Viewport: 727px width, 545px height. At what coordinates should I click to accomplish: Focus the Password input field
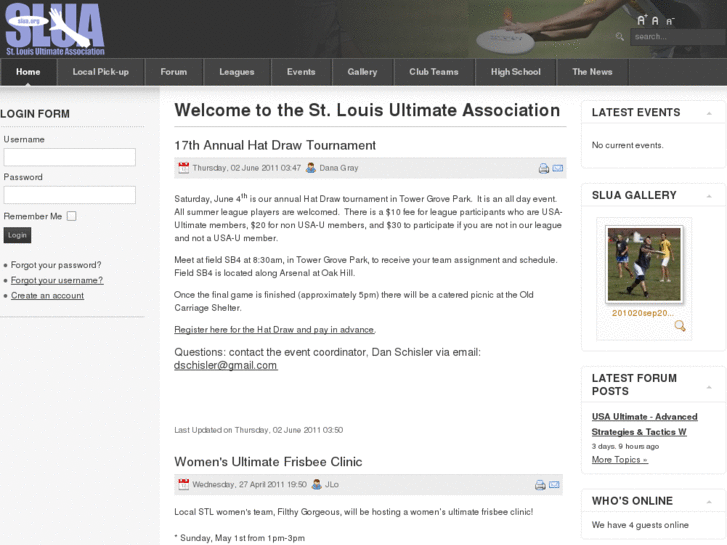(x=70, y=195)
